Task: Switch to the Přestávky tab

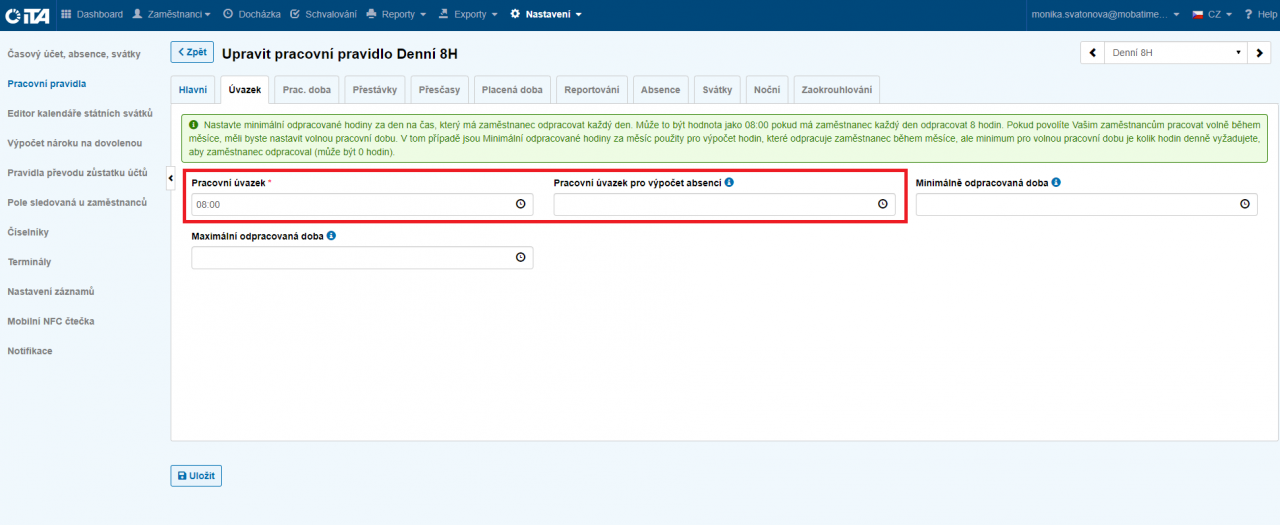Action: coord(375,90)
